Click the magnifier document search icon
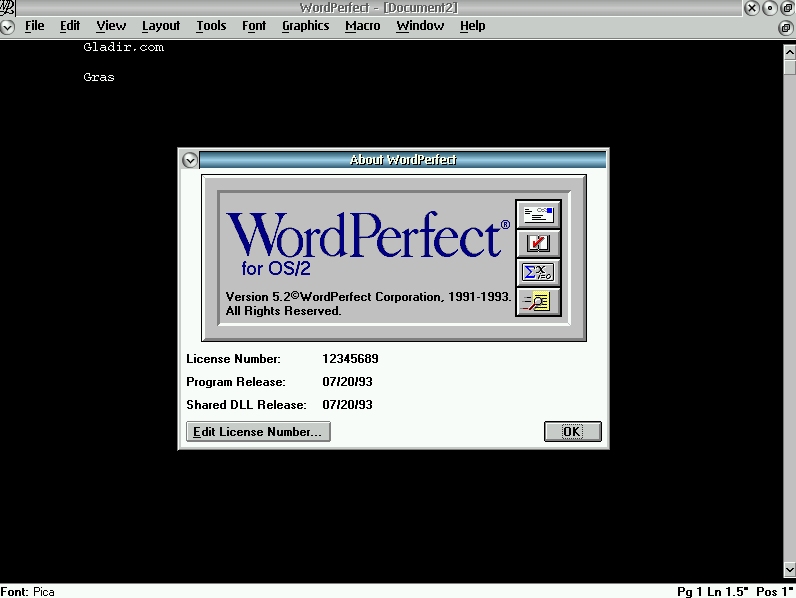Image resolution: width=796 pixels, height=598 pixels. [538, 301]
